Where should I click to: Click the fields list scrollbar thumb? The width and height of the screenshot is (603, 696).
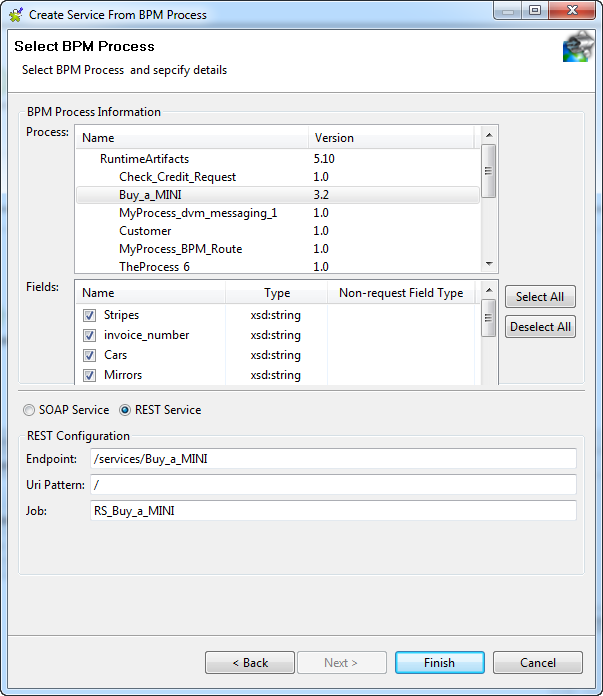click(489, 318)
